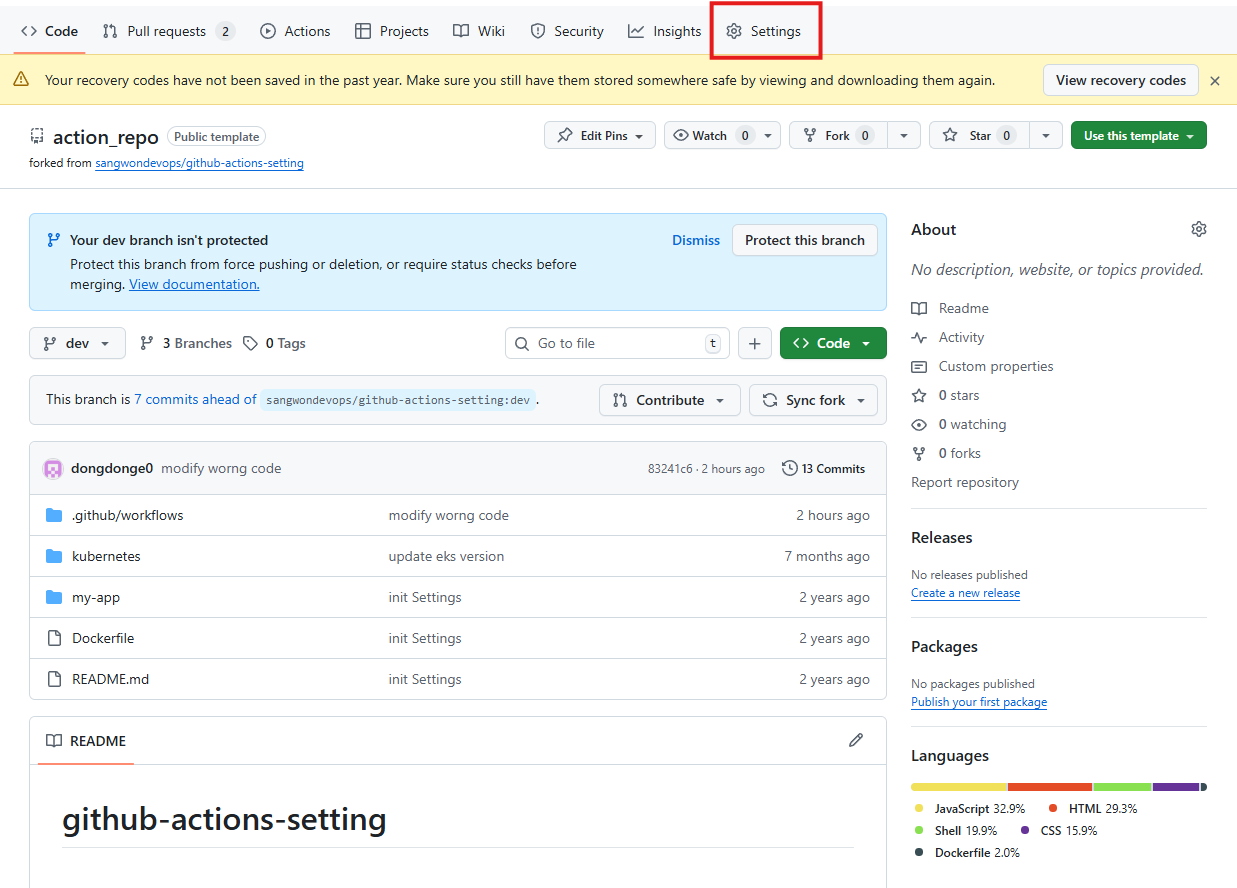Edit README with the pencil icon
The image size is (1237, 888).
(856, 740)
